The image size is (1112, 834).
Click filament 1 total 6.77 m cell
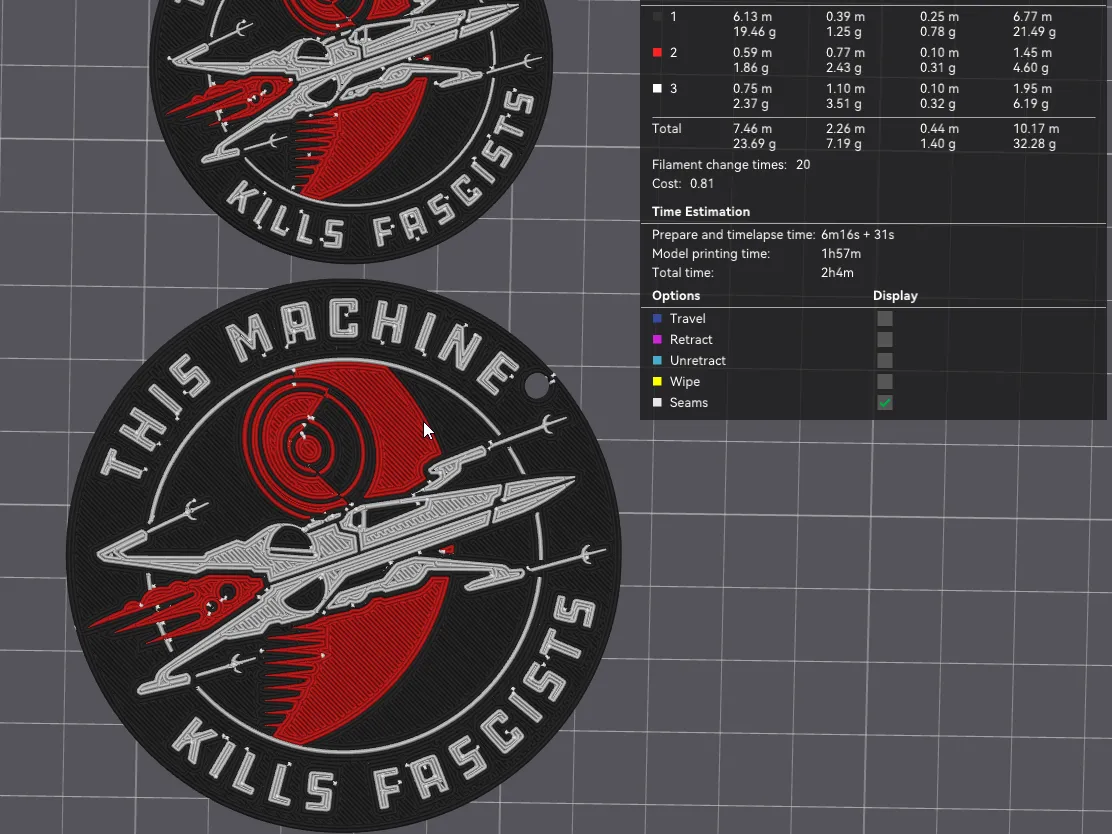pyautogui.click(x=1033, y=16)
